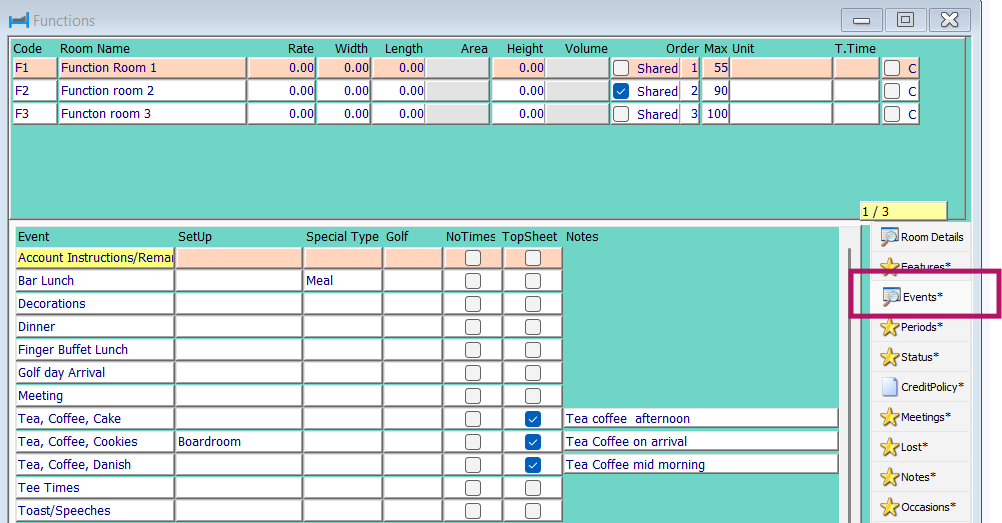Select the Function room 2 name field
The width and height of the screenshot is (1002, 523).
152,91
